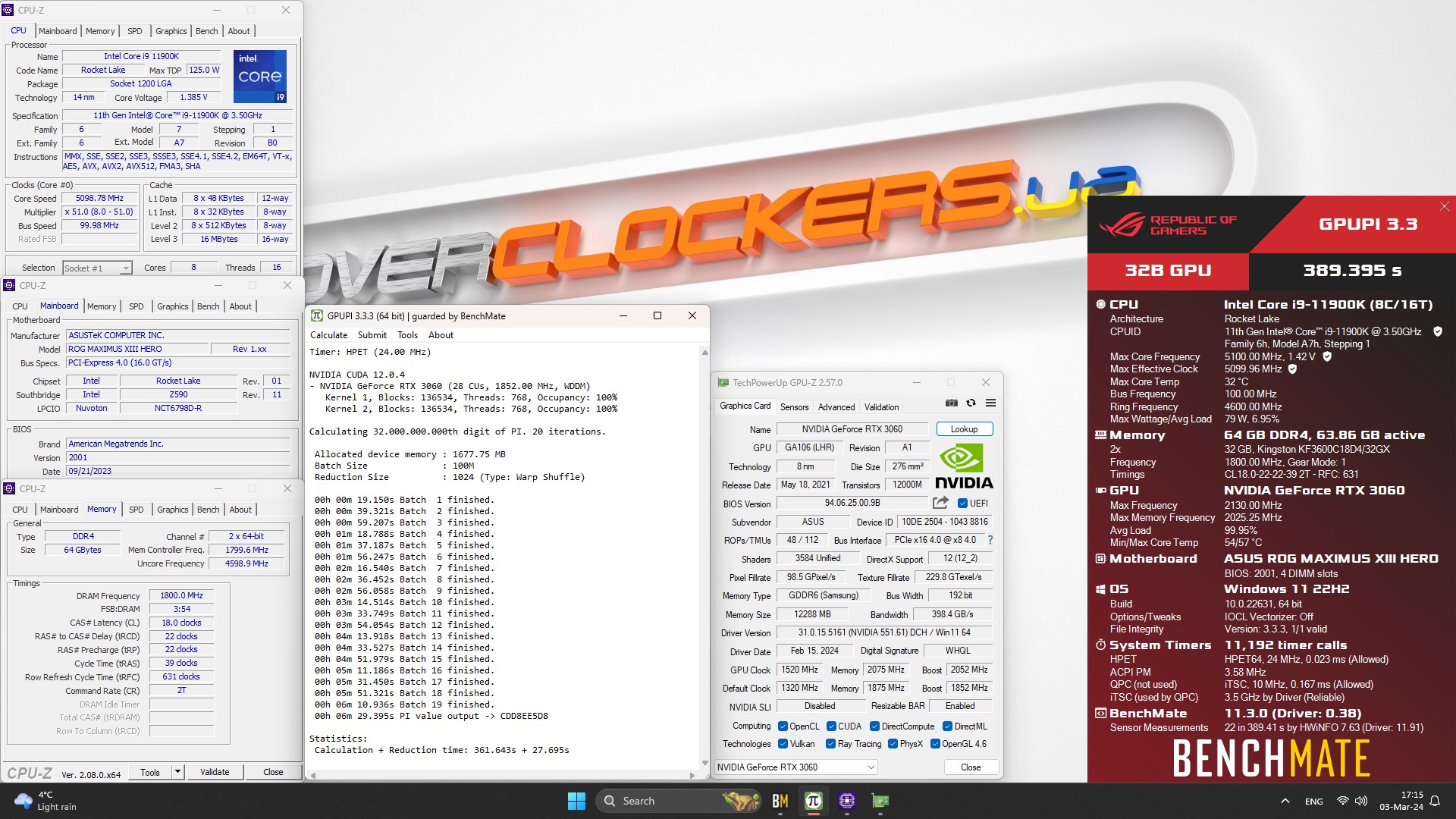Open the Tools menu in GPUPI
The height and width of the screenshot is (819, 1456).
[x=407, y=334]
